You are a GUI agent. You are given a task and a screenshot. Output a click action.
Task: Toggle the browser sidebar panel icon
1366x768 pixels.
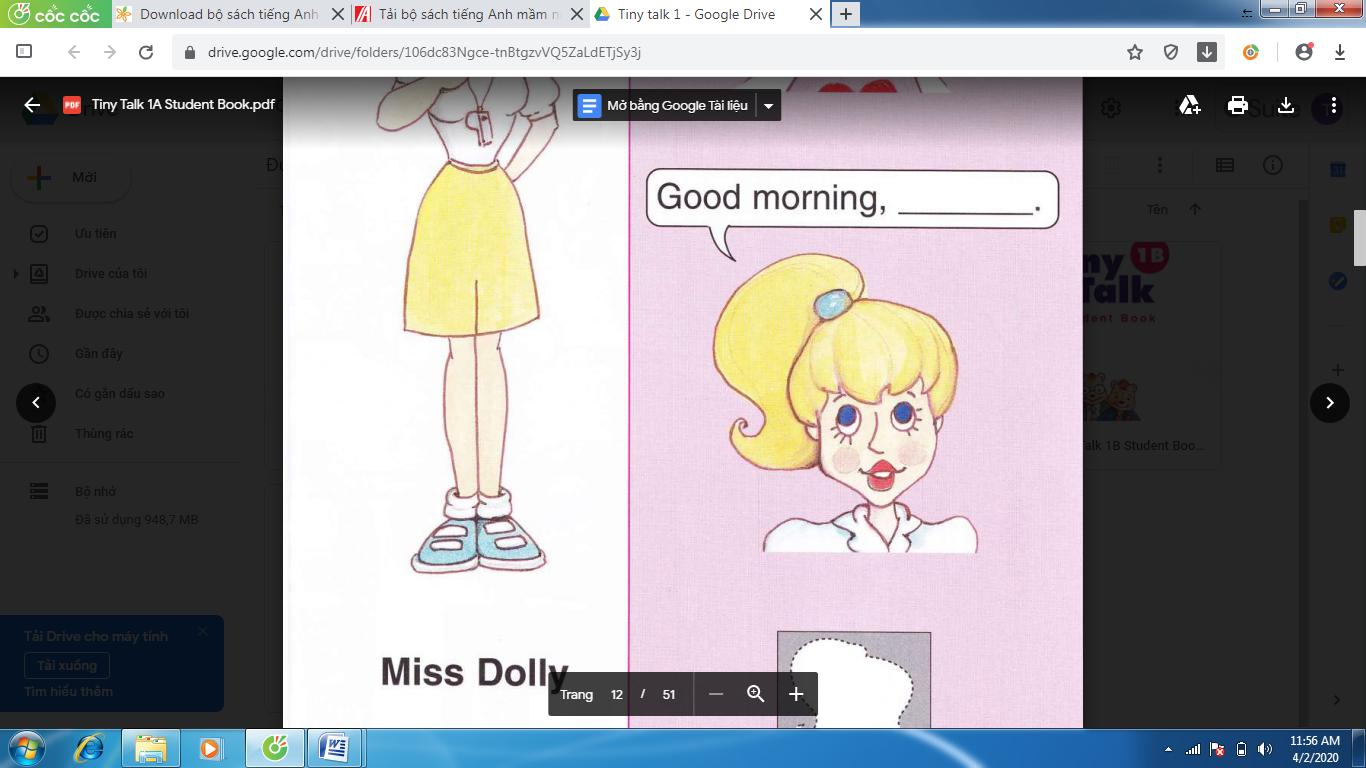[25, 51]
